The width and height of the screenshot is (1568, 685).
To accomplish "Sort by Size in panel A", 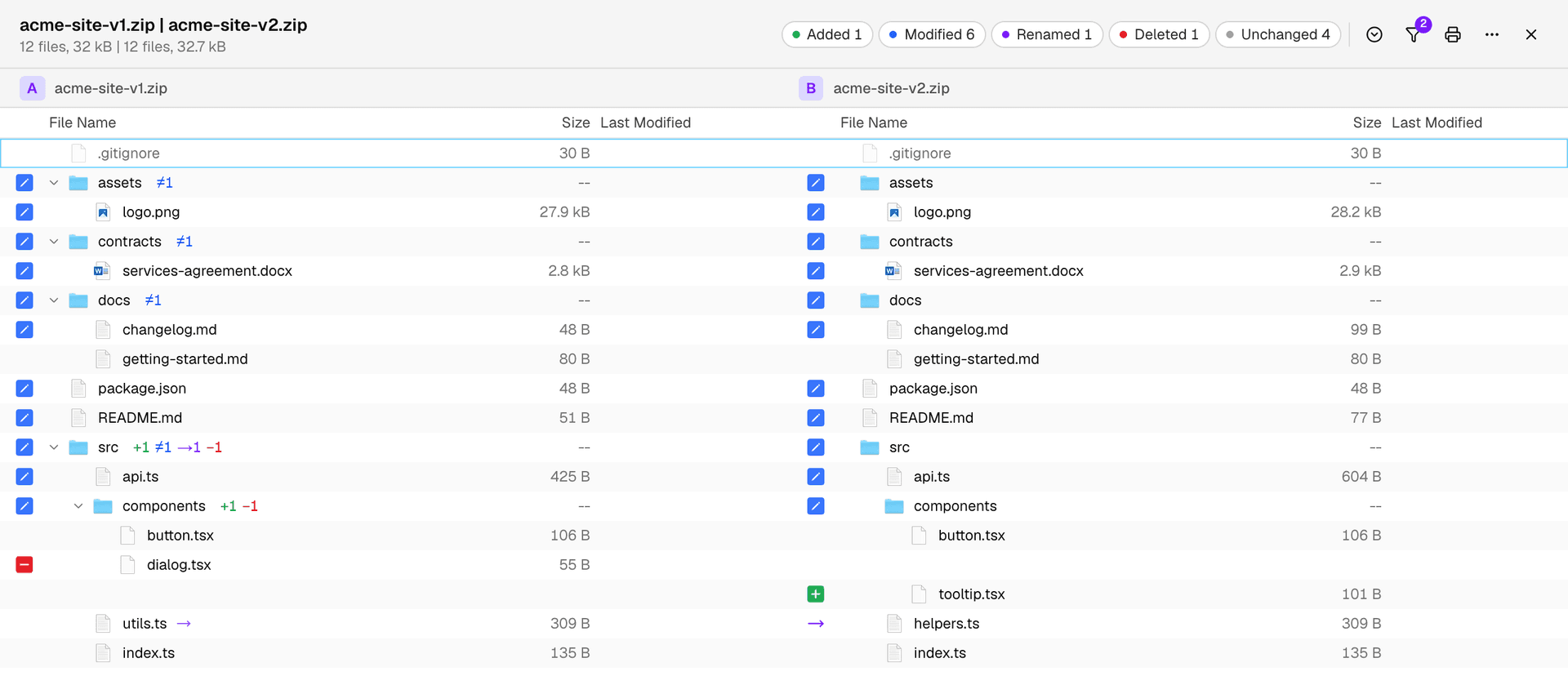I will coord(576,122).
